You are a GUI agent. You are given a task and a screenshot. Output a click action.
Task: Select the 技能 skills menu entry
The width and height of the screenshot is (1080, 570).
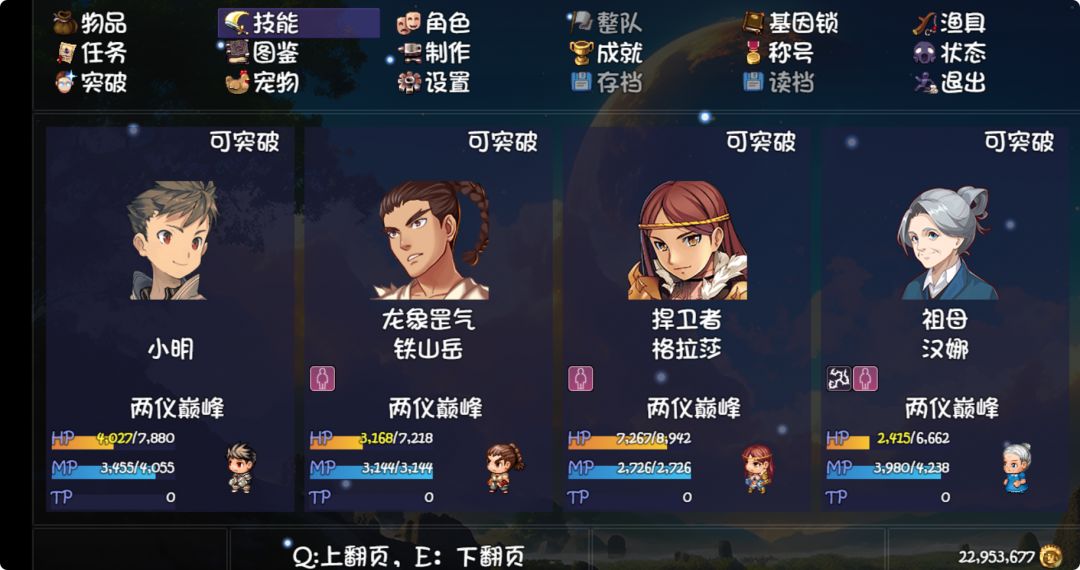(x=298, y=23)
